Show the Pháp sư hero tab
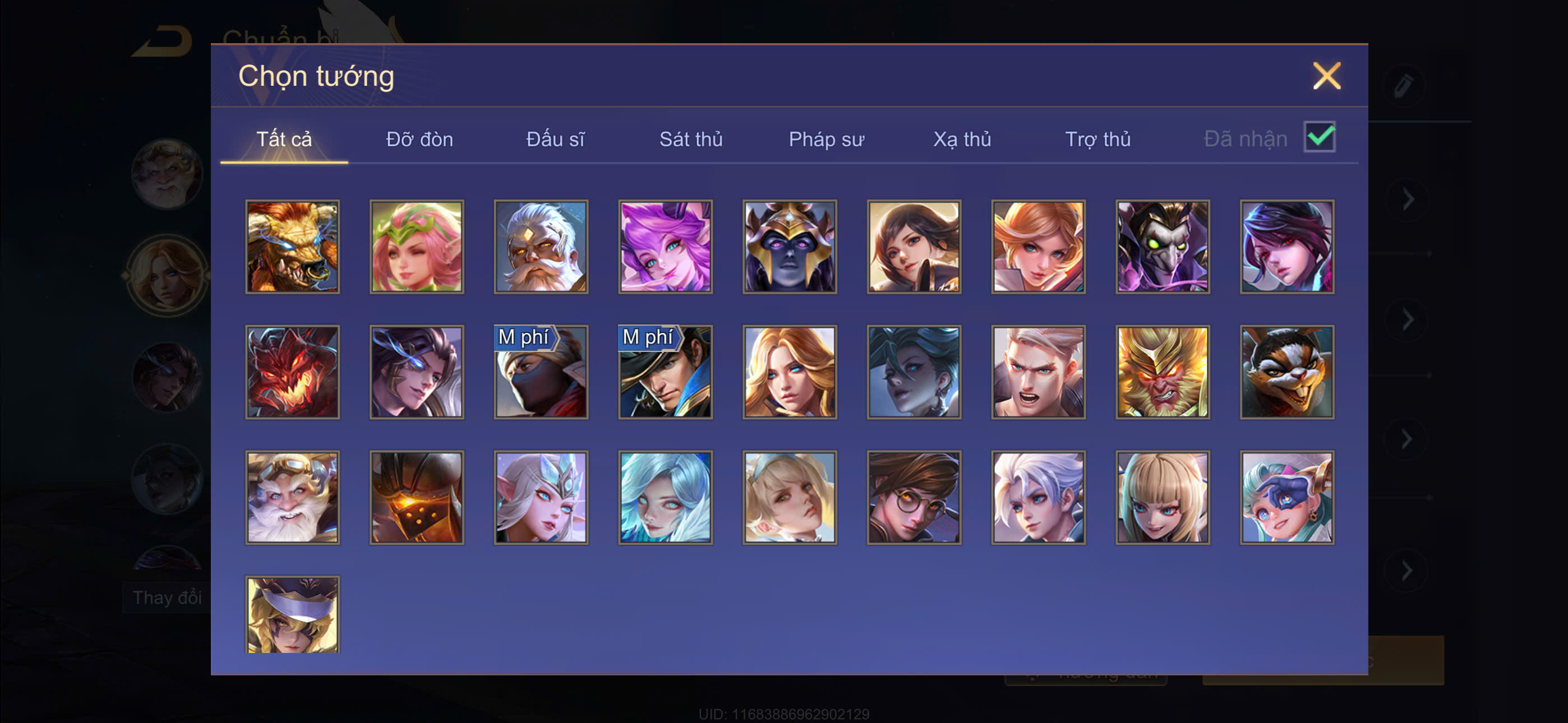 (826, 140)
